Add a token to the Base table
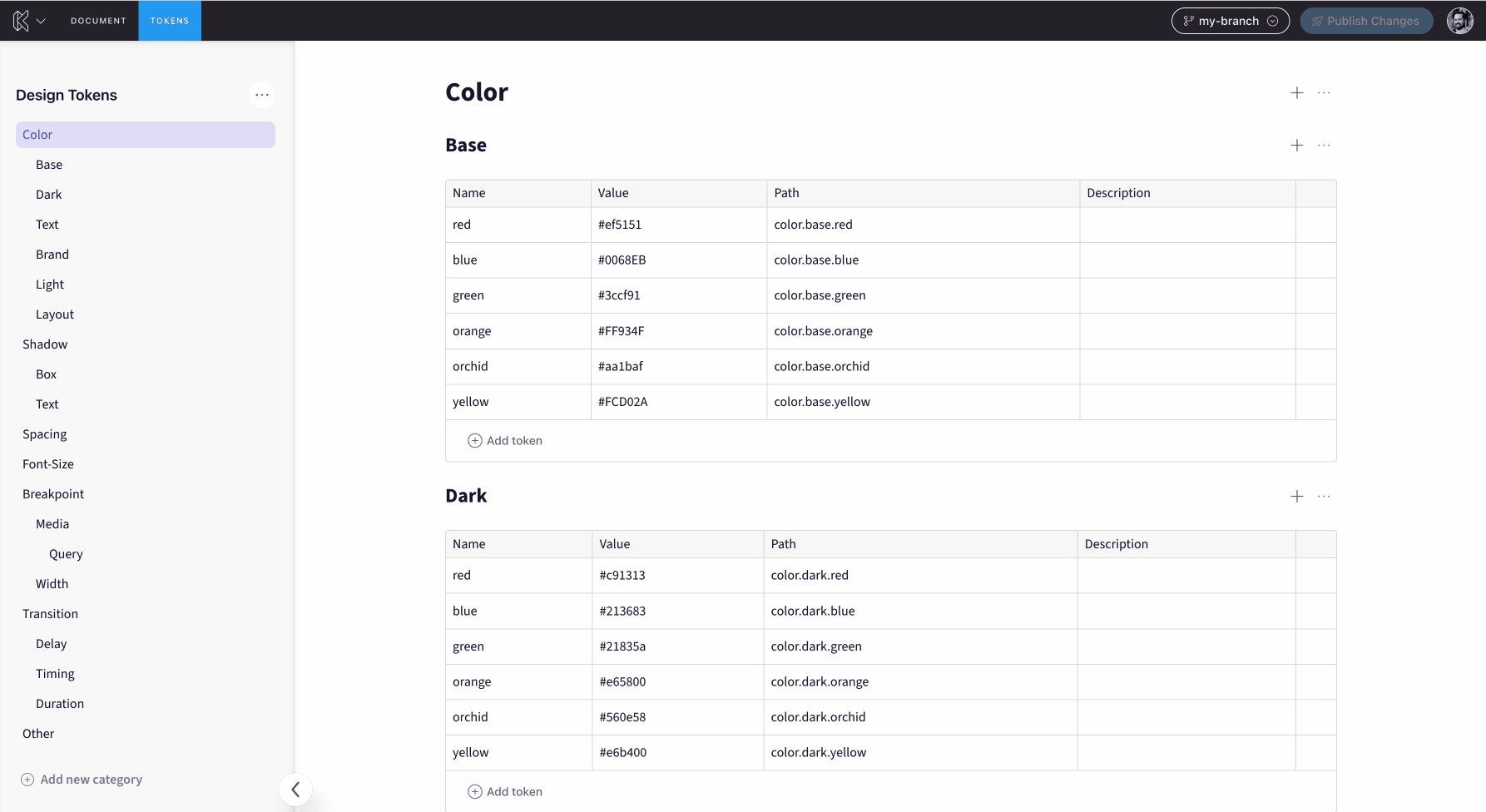 (505, 440)
